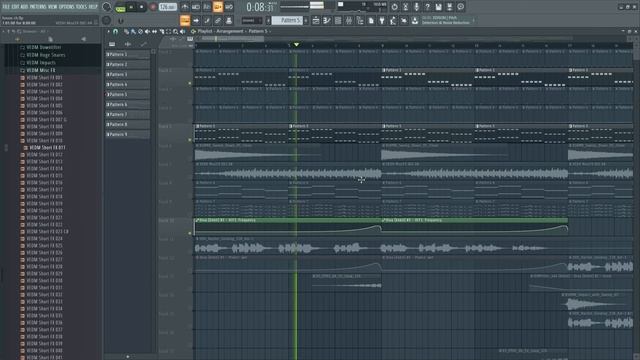Open the FILE menu

point(6,7)
